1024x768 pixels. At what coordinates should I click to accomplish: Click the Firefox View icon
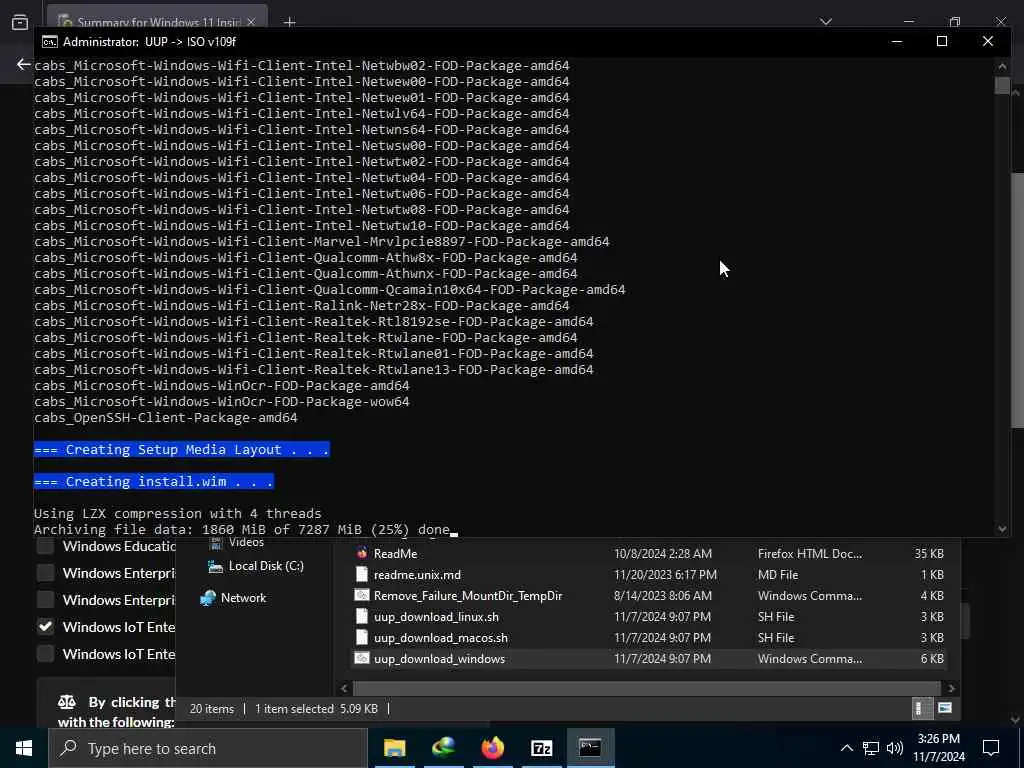pos(20,22)
